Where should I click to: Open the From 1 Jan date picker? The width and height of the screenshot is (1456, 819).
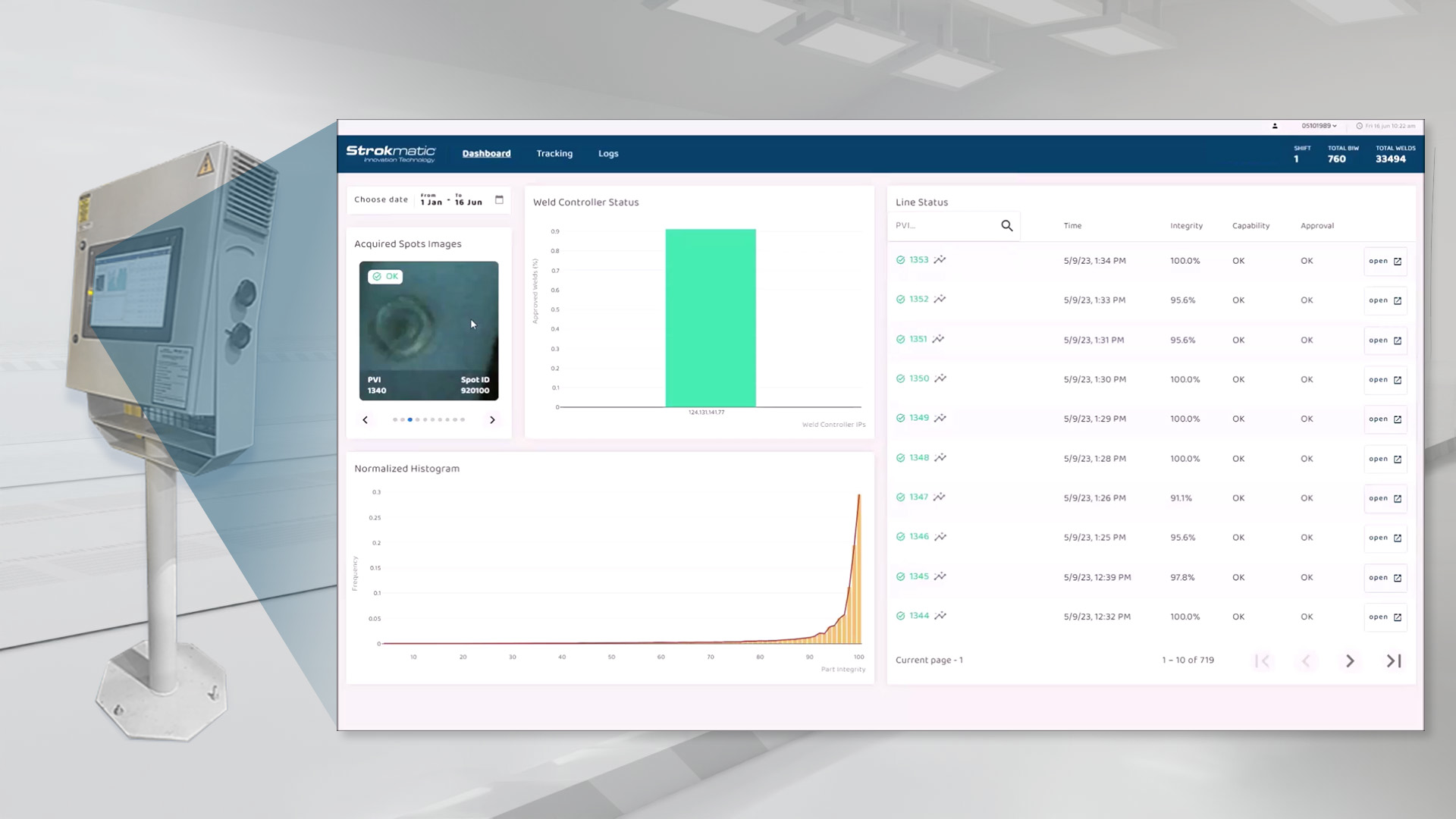pos(431,202)
